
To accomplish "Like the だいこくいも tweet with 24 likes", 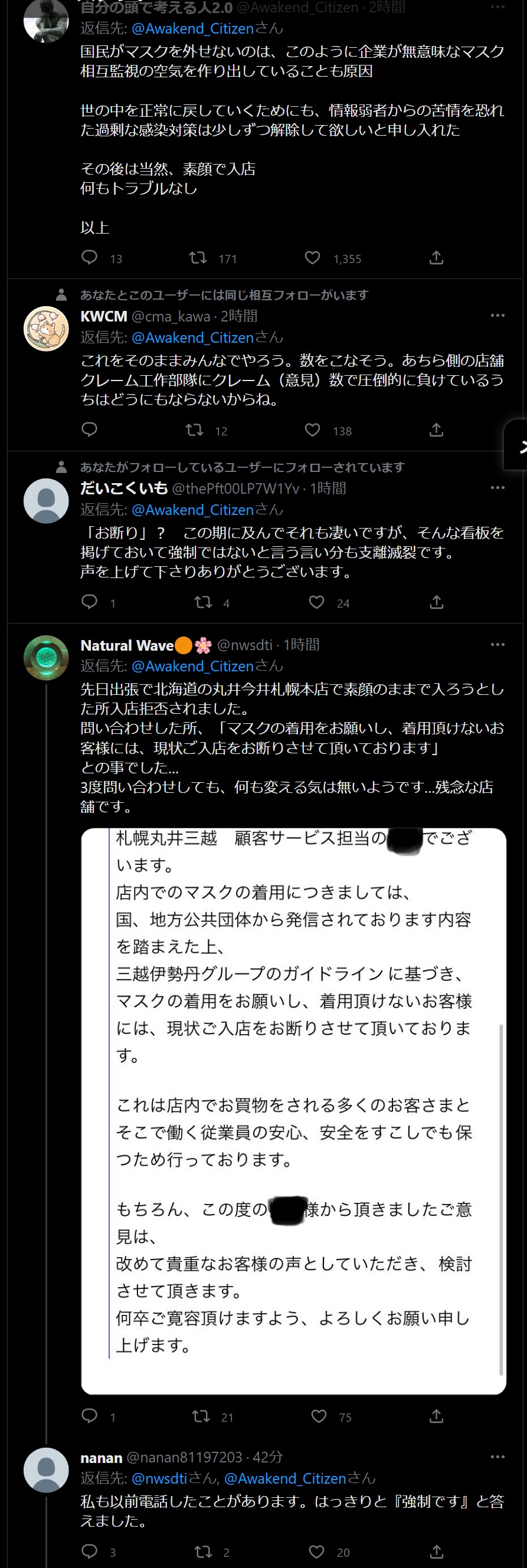I will point(317,603).
